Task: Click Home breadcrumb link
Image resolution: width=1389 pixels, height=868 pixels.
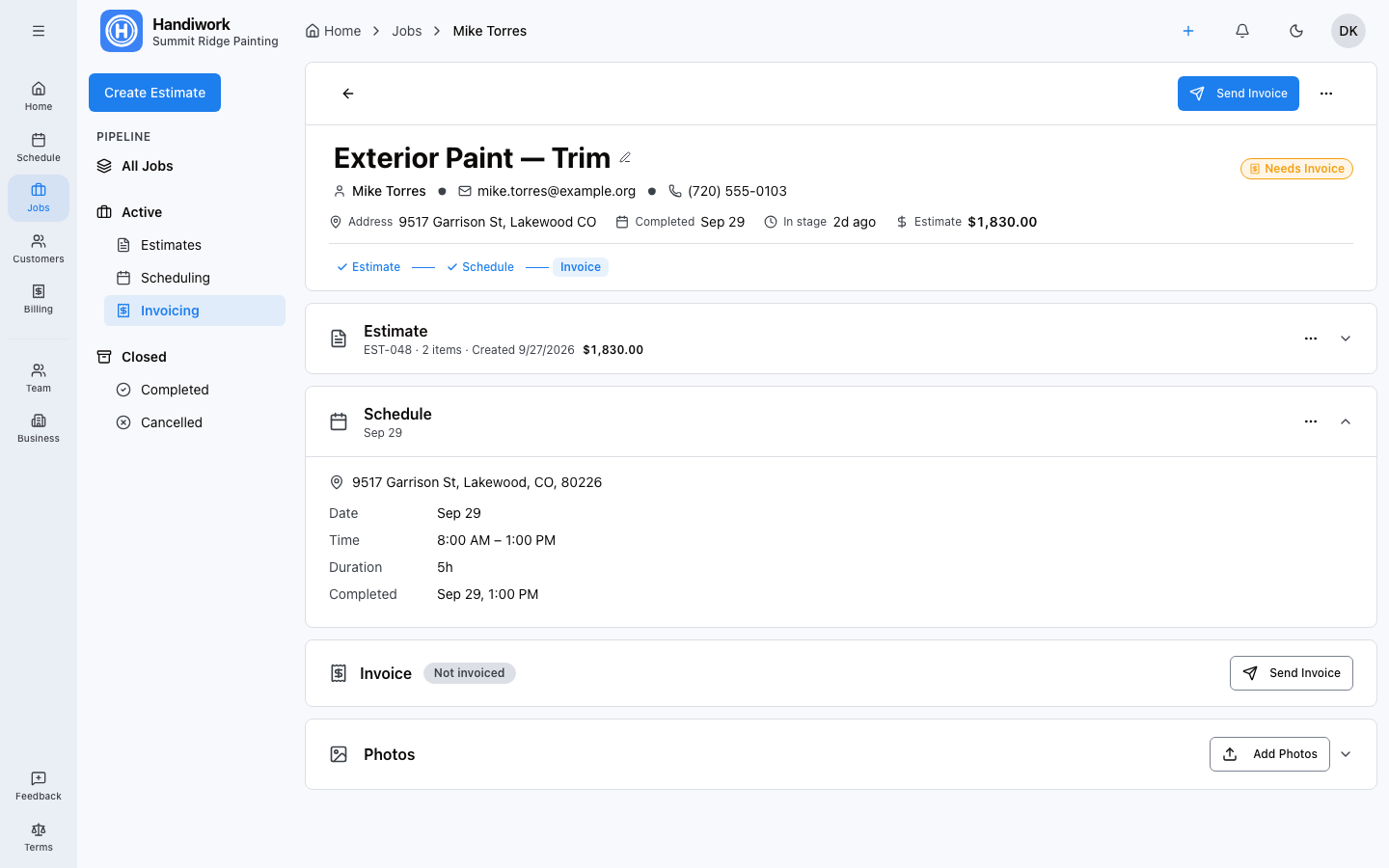Action: coord(333,31)
